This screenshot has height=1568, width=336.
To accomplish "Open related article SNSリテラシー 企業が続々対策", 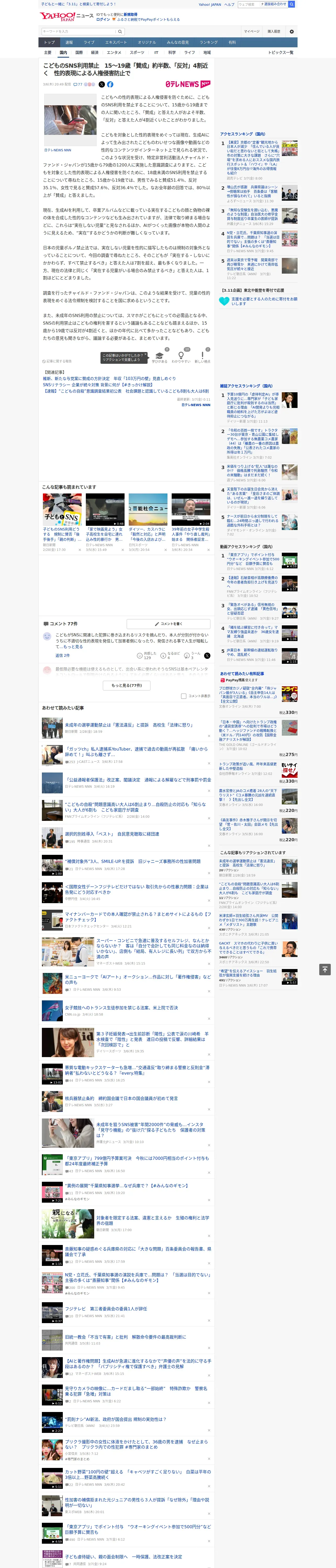I will (x=98, y=385).
